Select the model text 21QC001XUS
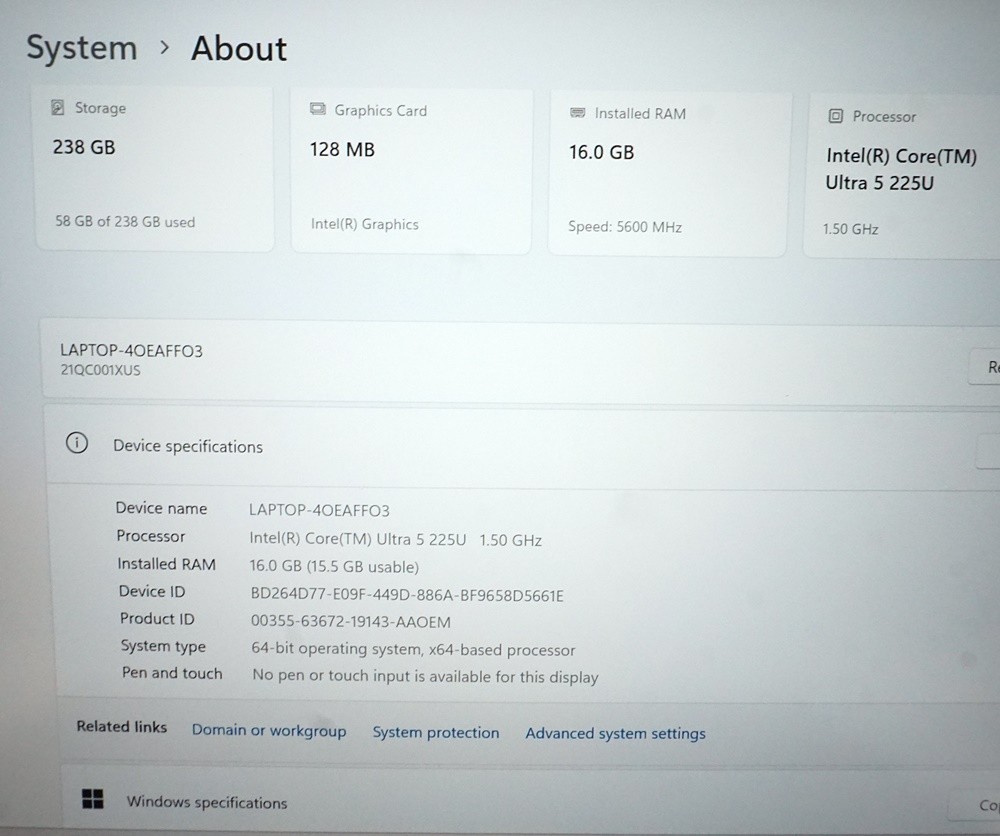This screenshot has width=1000, height=836. click(x=100, y=370)
